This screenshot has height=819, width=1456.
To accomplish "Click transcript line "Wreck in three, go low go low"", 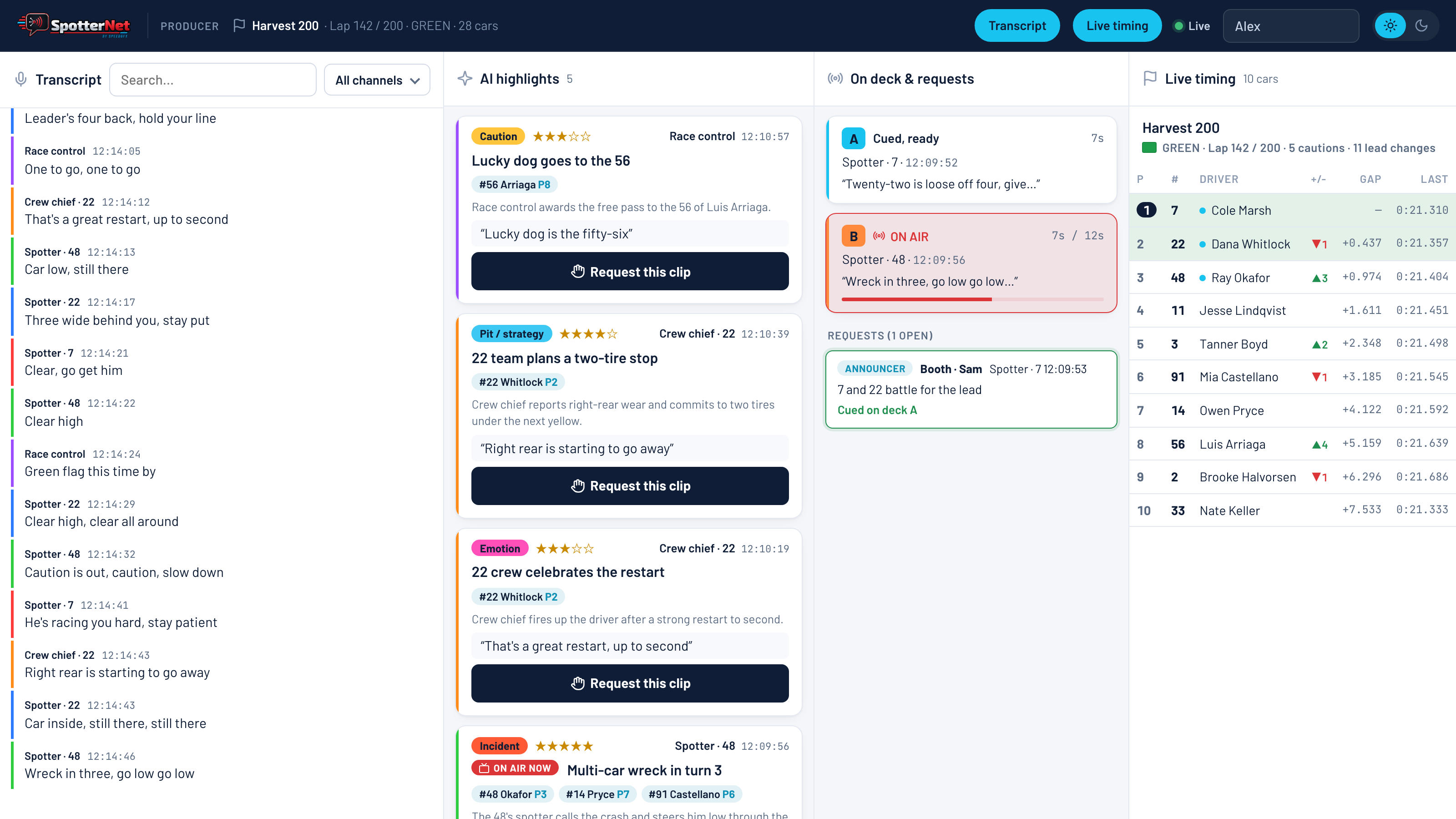I will pyautogui.click(x=109, y=773).
